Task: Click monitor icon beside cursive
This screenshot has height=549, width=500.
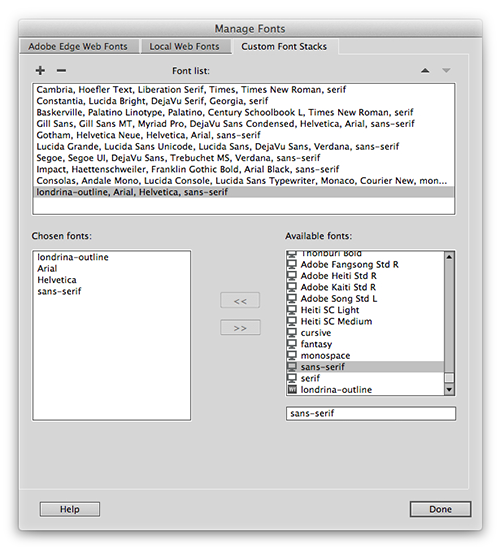Action: click(292, 333)
